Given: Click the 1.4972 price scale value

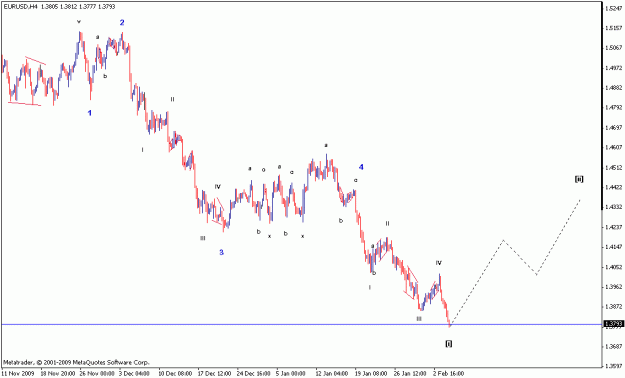Looking at the screenshot, I should coord(614,68).
